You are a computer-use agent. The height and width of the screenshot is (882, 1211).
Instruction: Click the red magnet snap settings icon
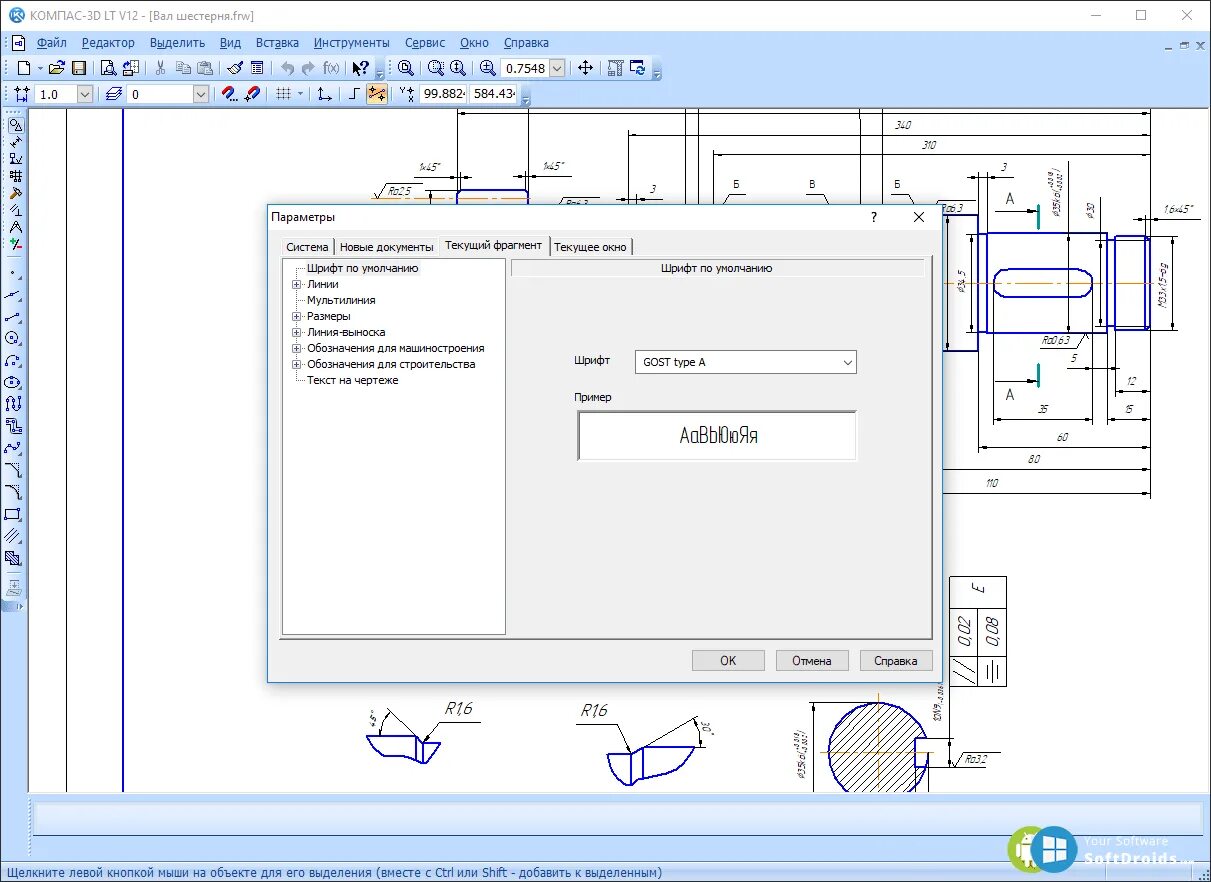(x=230, y=94)
